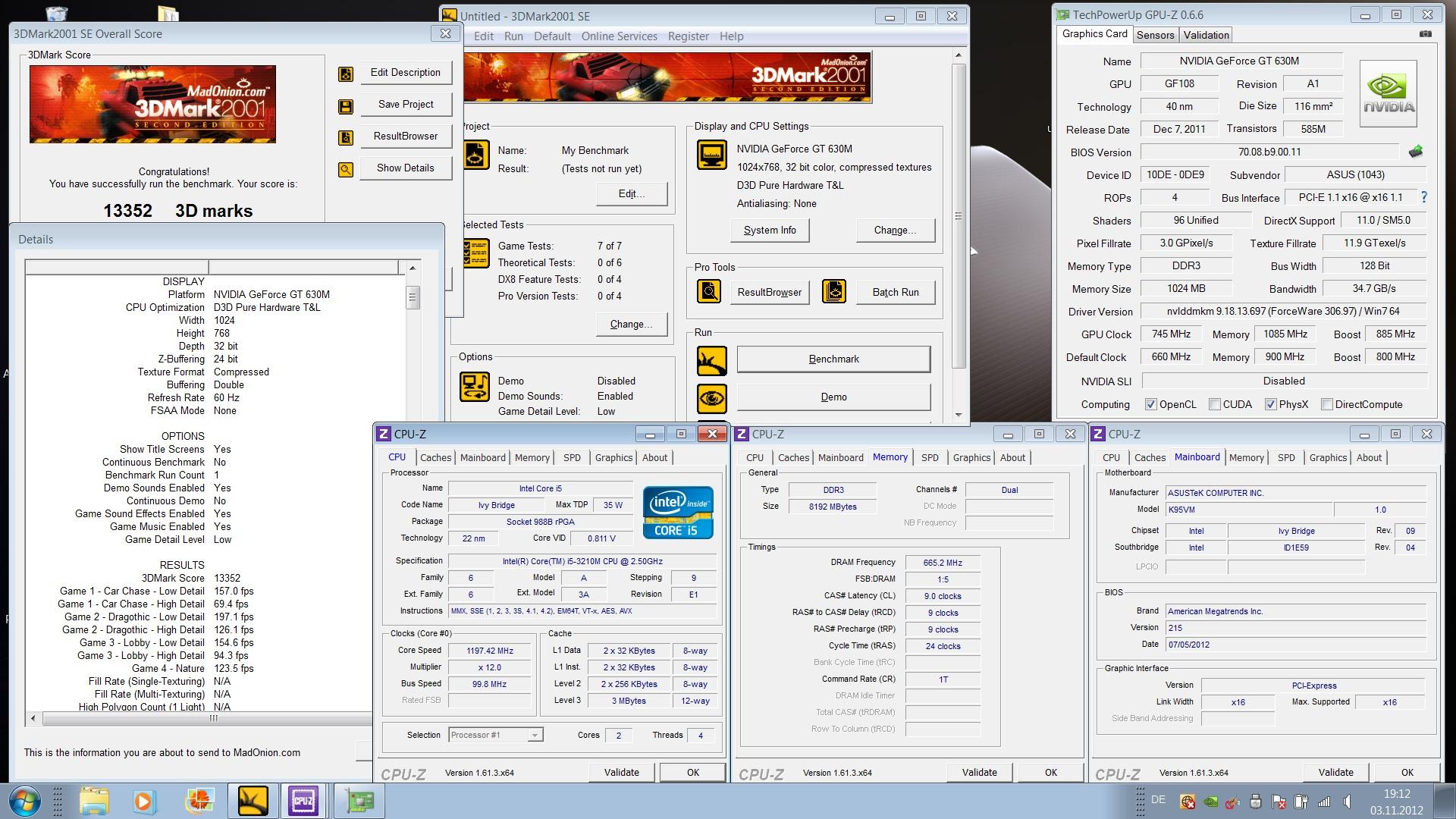Click the DE language indicator in taskbar
The image size is (1456, 819).
point(1158,800)
